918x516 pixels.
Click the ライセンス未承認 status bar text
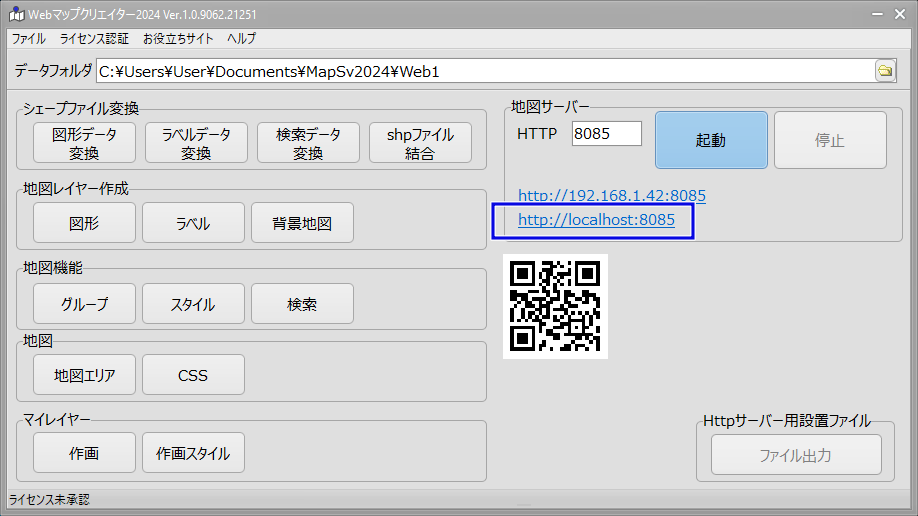(49, 500)
